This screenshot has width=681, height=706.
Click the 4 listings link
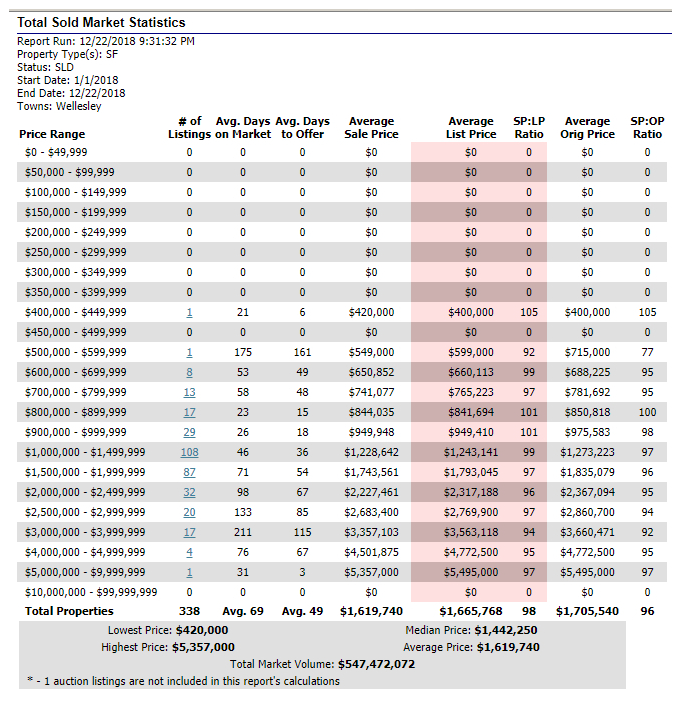[x=189, y=552]
